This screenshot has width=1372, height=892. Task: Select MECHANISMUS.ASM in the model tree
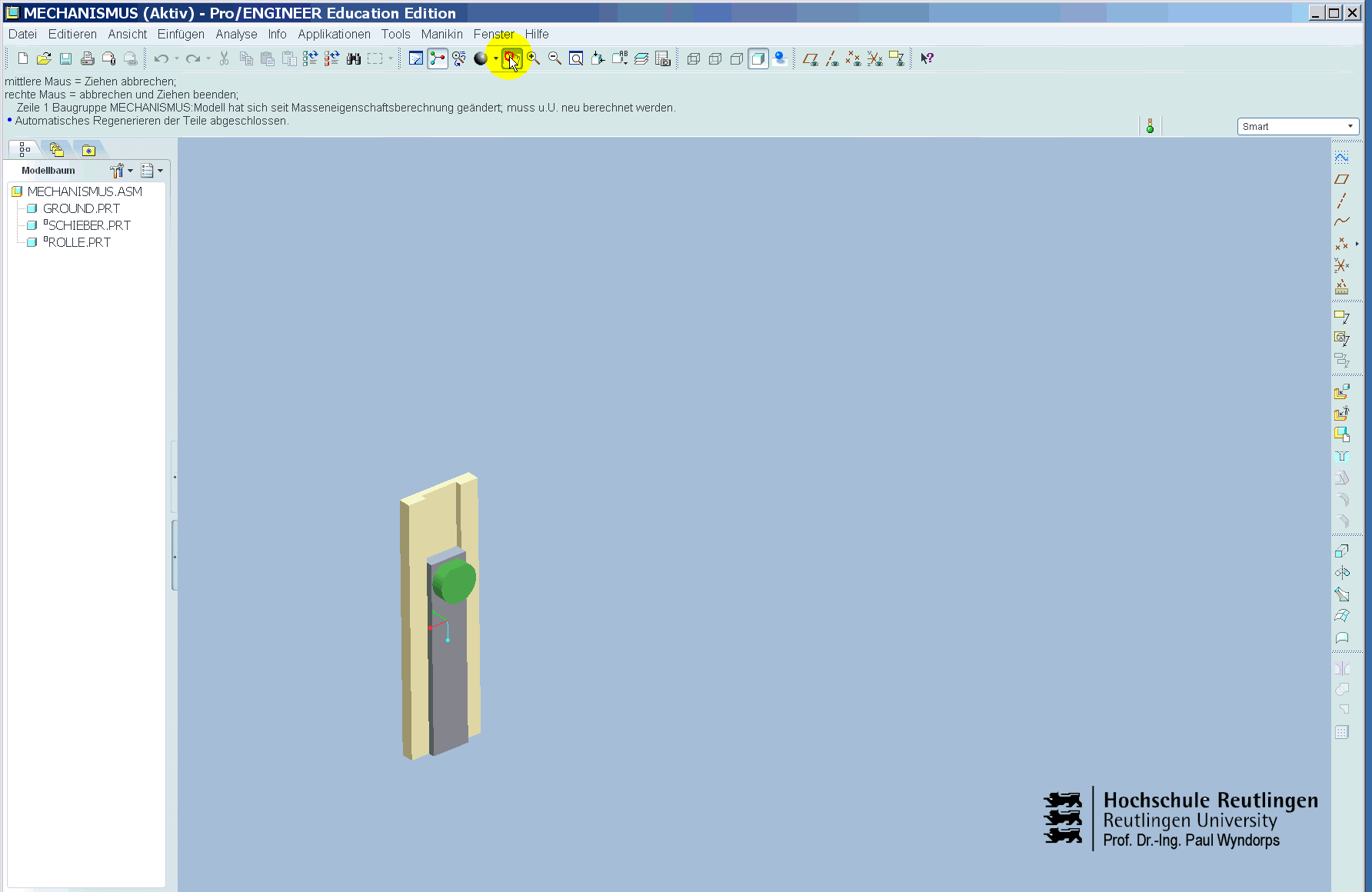tap(85, 191)
